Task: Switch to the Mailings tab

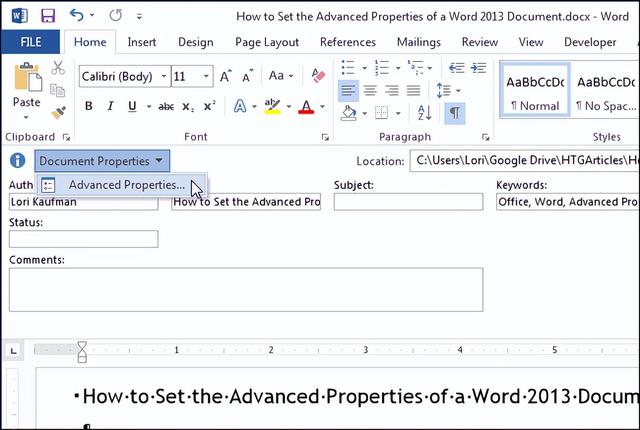Action: pyautogui.click(x=419, y=42)
